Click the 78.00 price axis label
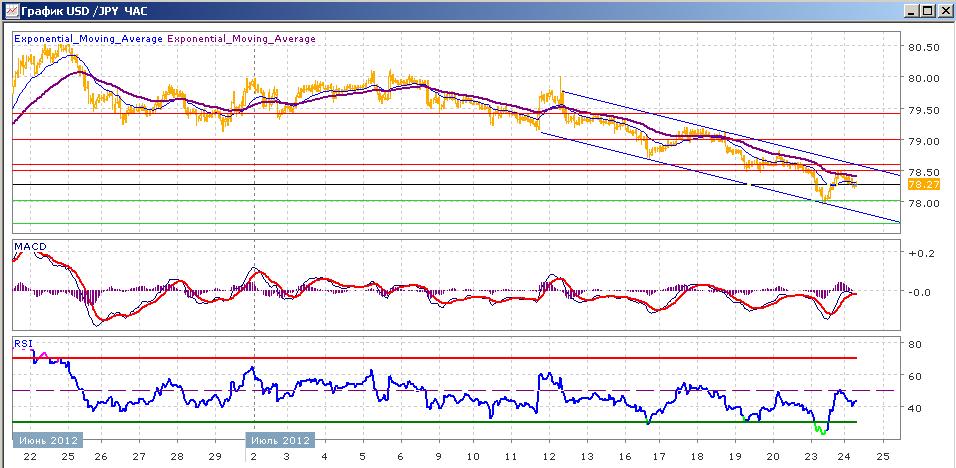Viewport: 956px width, 468px height. (x=923, y=204)
